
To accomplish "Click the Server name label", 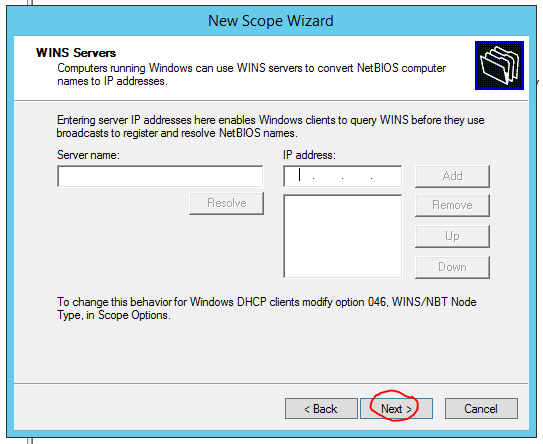I will click(88, 155).
